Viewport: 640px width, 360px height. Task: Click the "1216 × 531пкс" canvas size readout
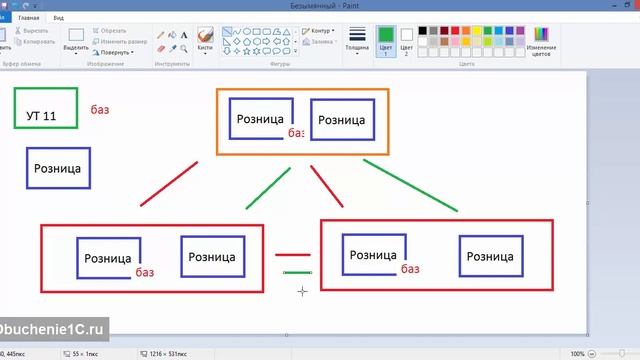point(168,354)
